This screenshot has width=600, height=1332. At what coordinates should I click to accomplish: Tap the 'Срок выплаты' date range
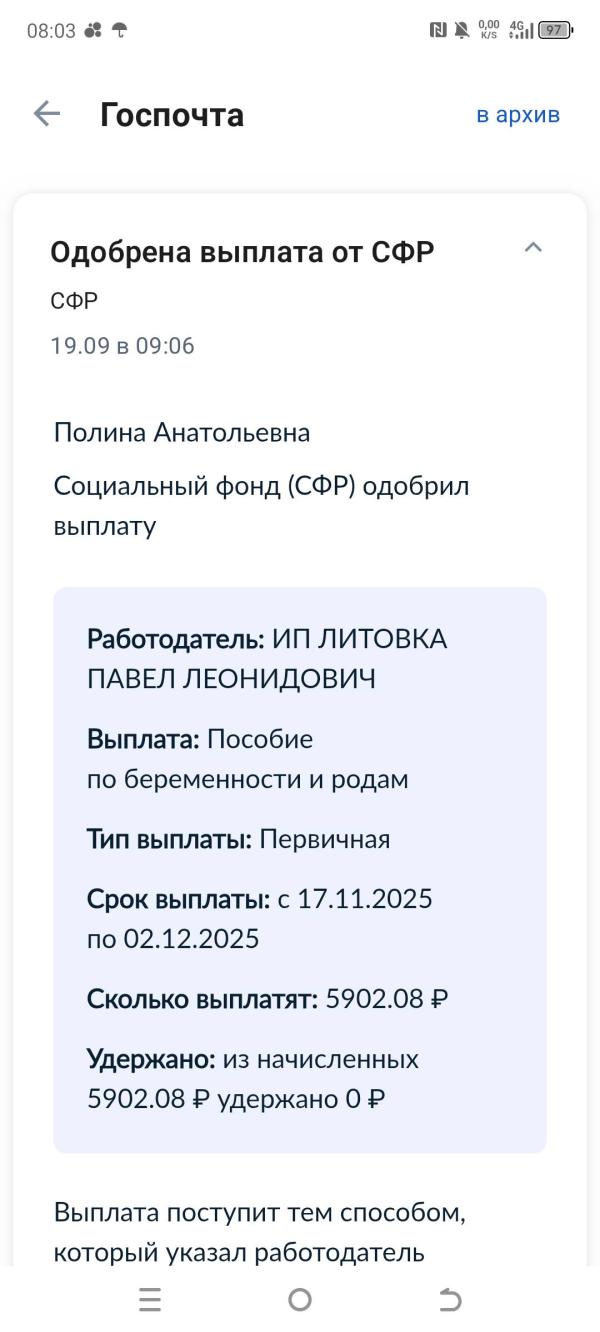[x=260, y=919]
